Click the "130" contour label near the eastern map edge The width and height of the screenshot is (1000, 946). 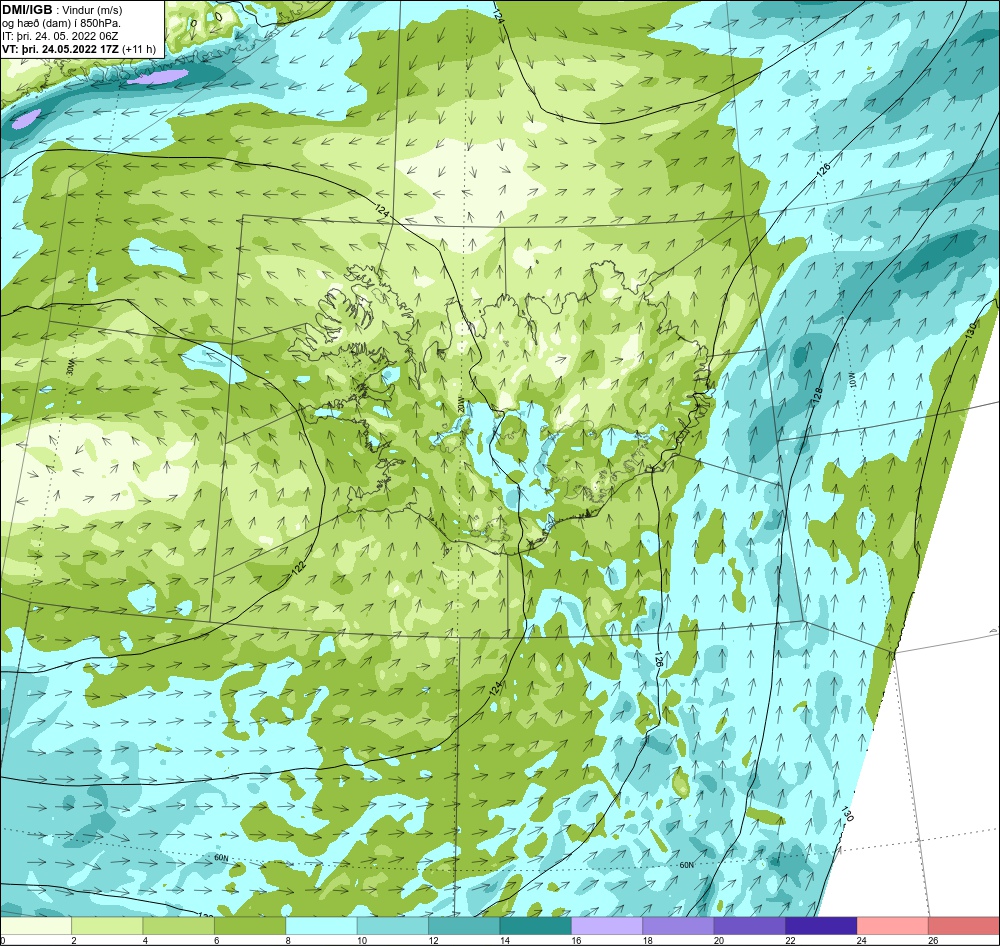(971, 329)
